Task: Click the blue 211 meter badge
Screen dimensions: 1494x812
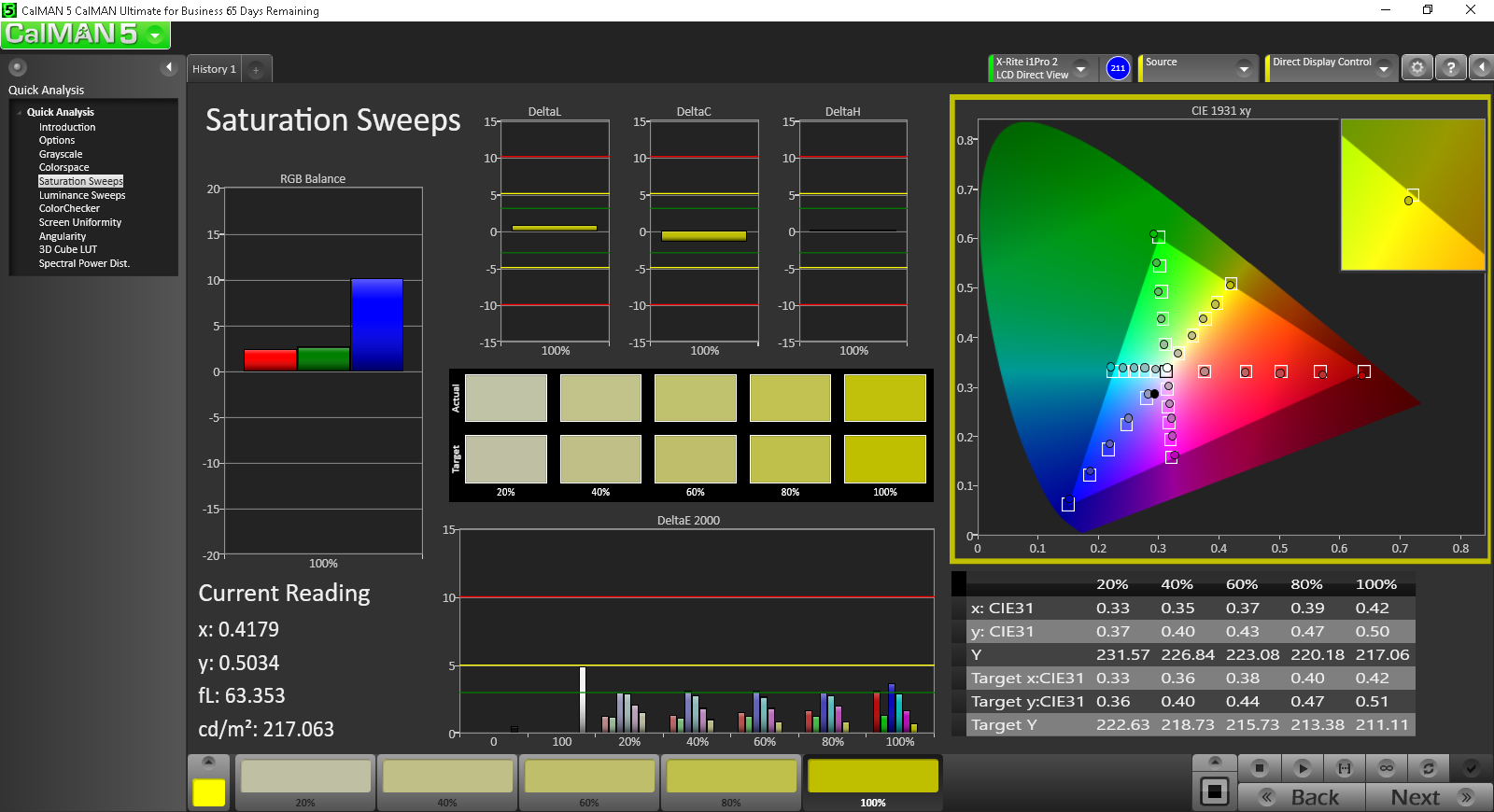Action: coord(1118,68)
